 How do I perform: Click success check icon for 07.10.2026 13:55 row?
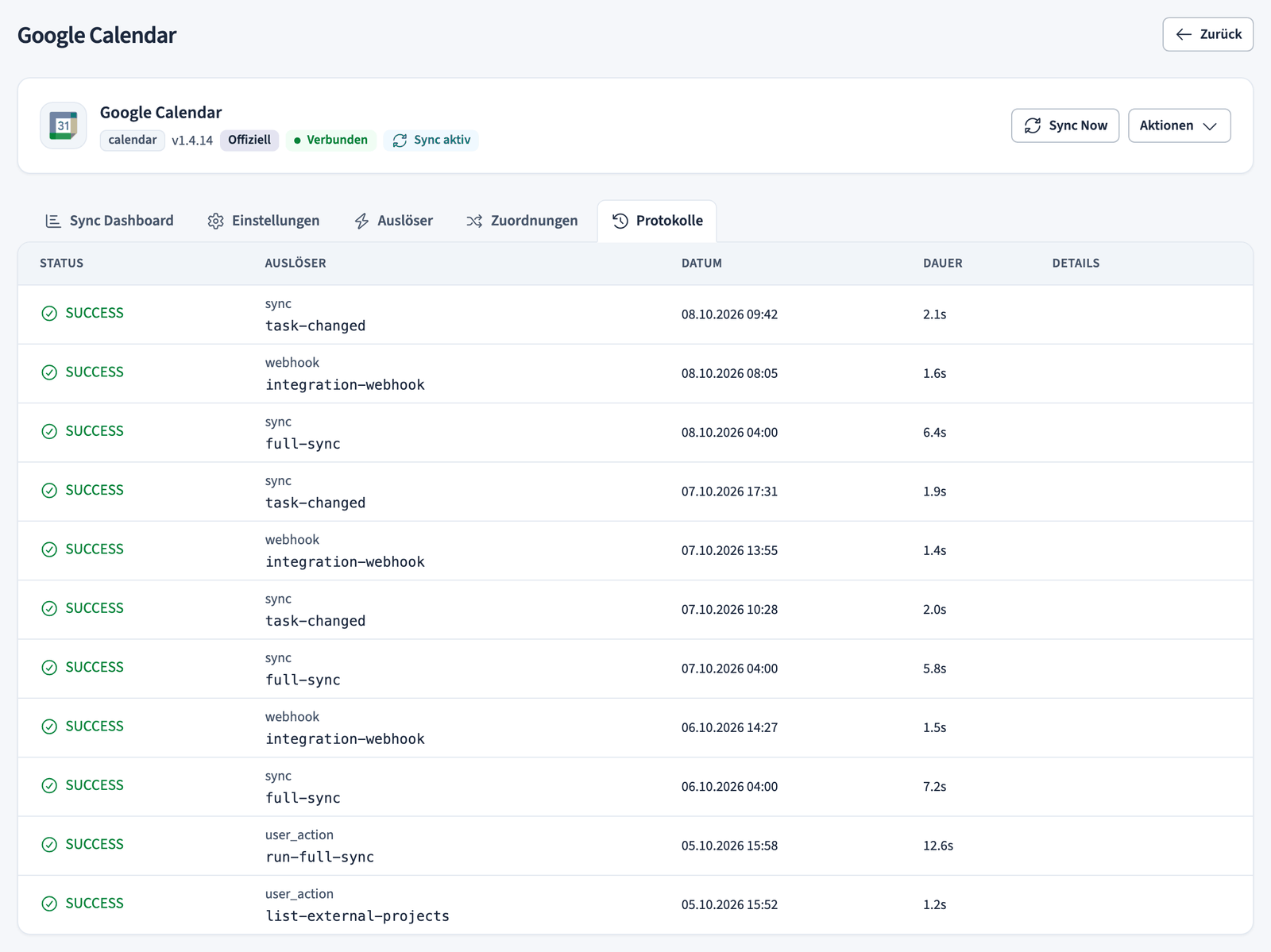[x=49, y=549]
